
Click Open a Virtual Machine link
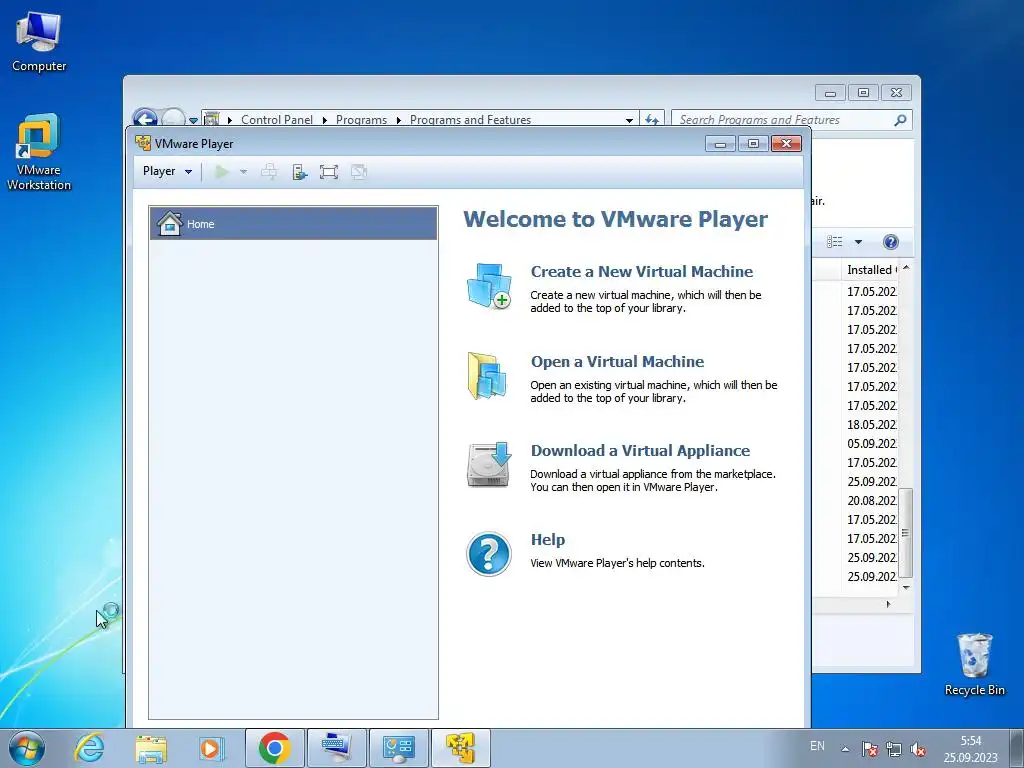point(617,362)
